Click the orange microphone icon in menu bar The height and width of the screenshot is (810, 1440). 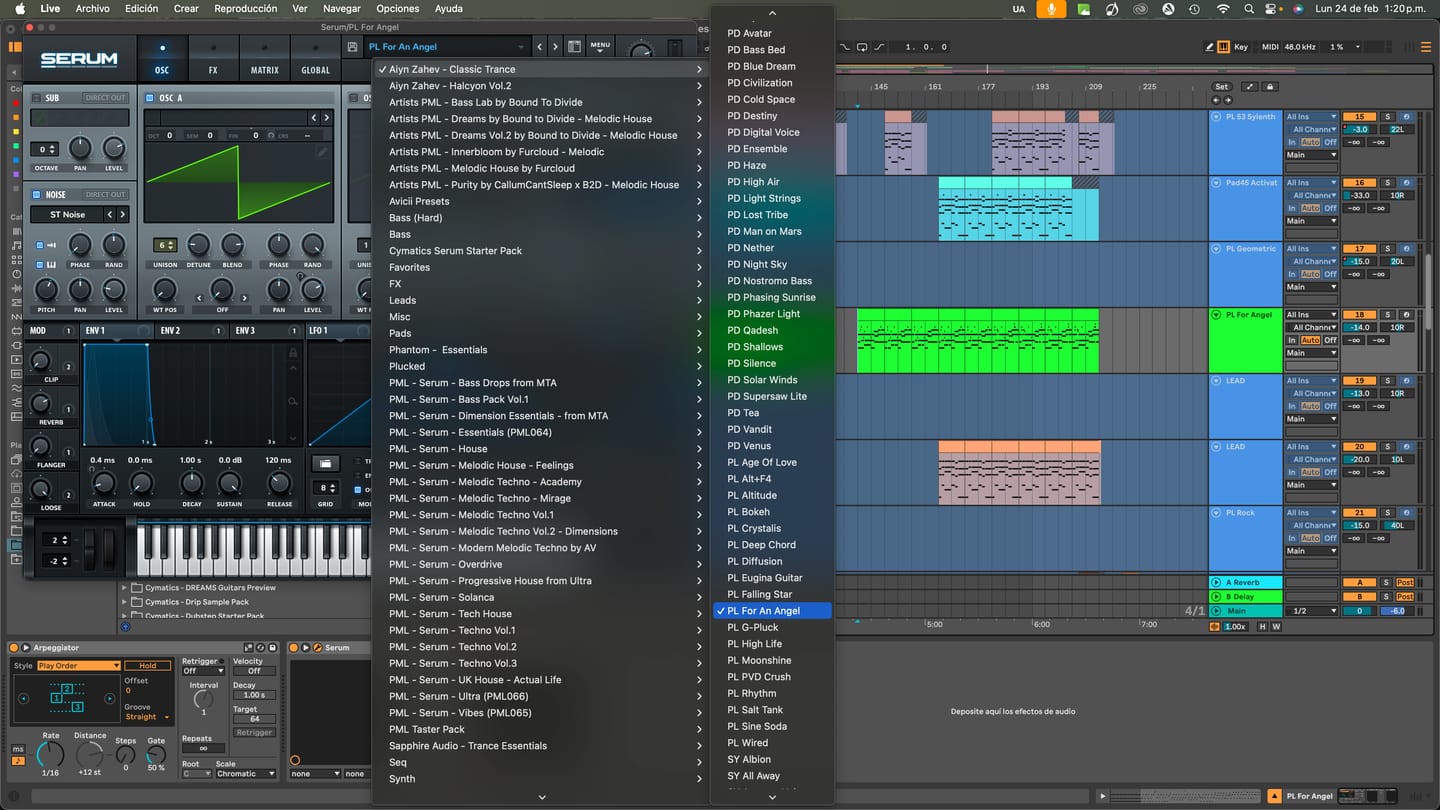pyautogui.click(x=1050, y=8)
